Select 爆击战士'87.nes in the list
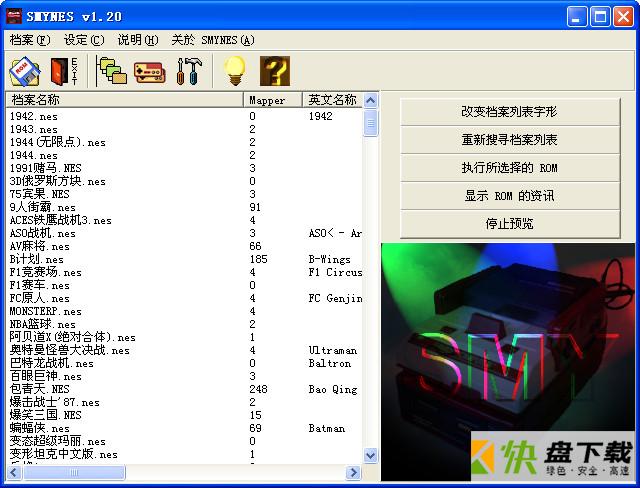The image size is (640, 488). pyautogui.click(x=54, y=402)
